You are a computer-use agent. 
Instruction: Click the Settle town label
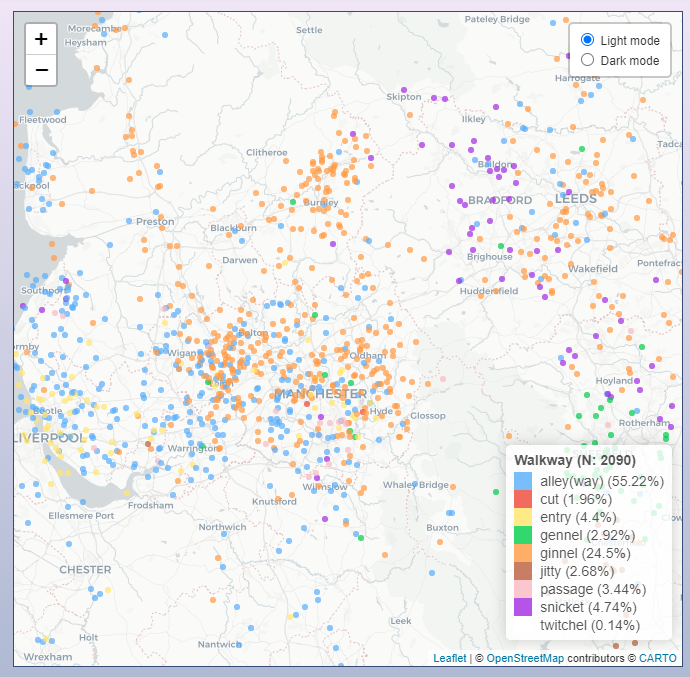pyautogui.click(x=309, y=30)
